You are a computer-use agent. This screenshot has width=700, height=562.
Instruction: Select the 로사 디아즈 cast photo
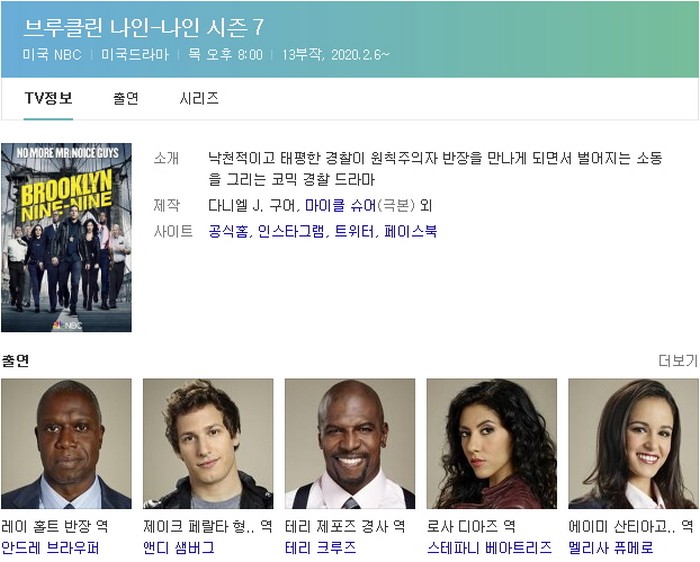click(492, 444)
